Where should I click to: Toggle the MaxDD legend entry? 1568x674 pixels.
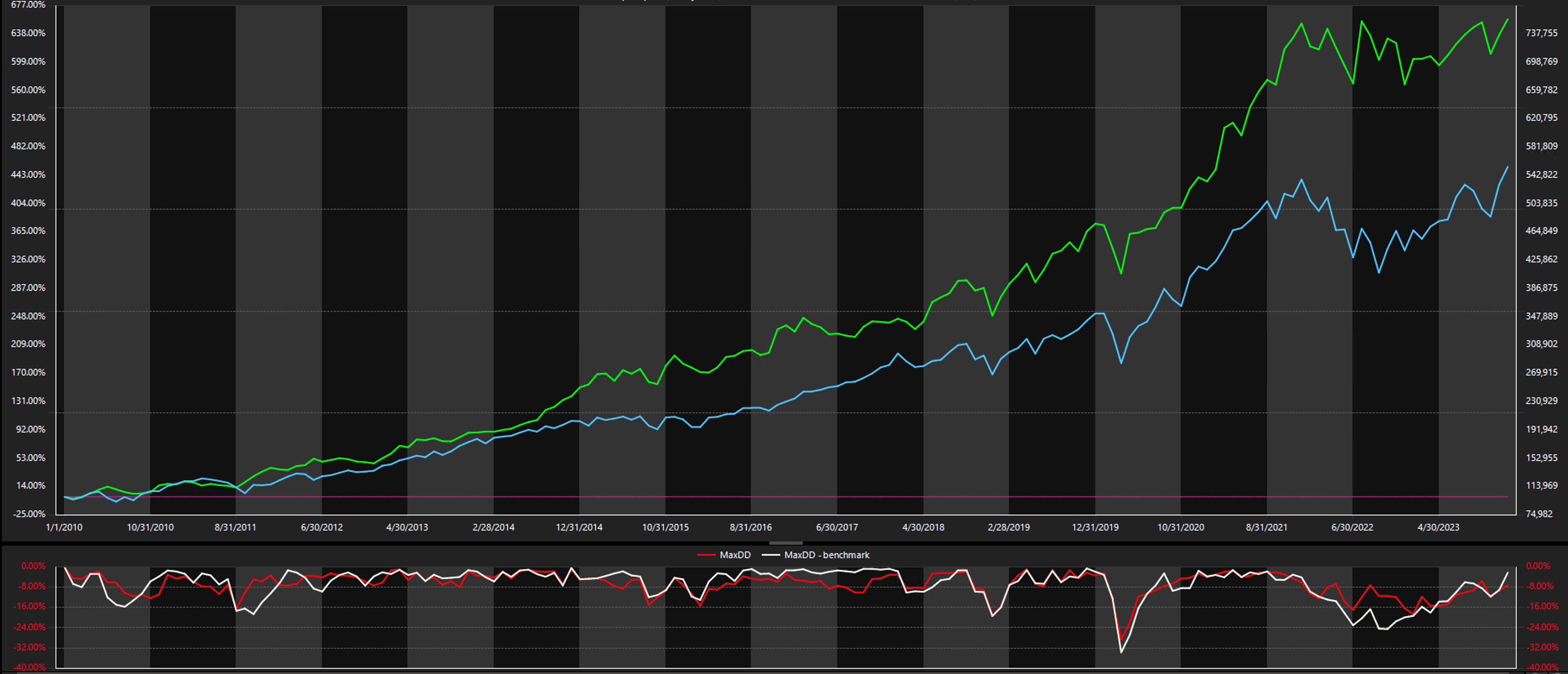tap(724, 555)
